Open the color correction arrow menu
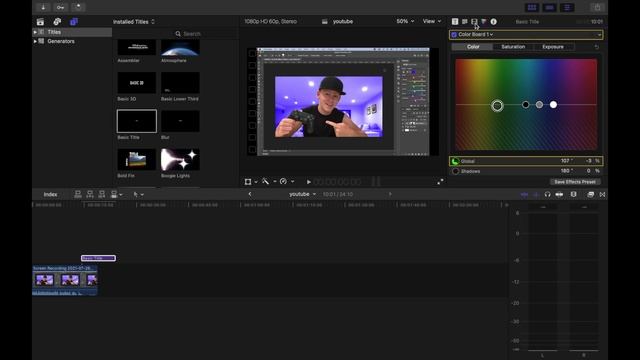Viewport: 640px width, 360px height. tap(599, 35)
